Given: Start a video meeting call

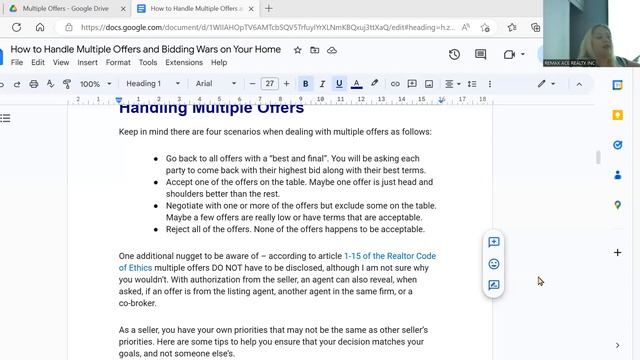Looking at the screenshot, I should click(509, 54).
